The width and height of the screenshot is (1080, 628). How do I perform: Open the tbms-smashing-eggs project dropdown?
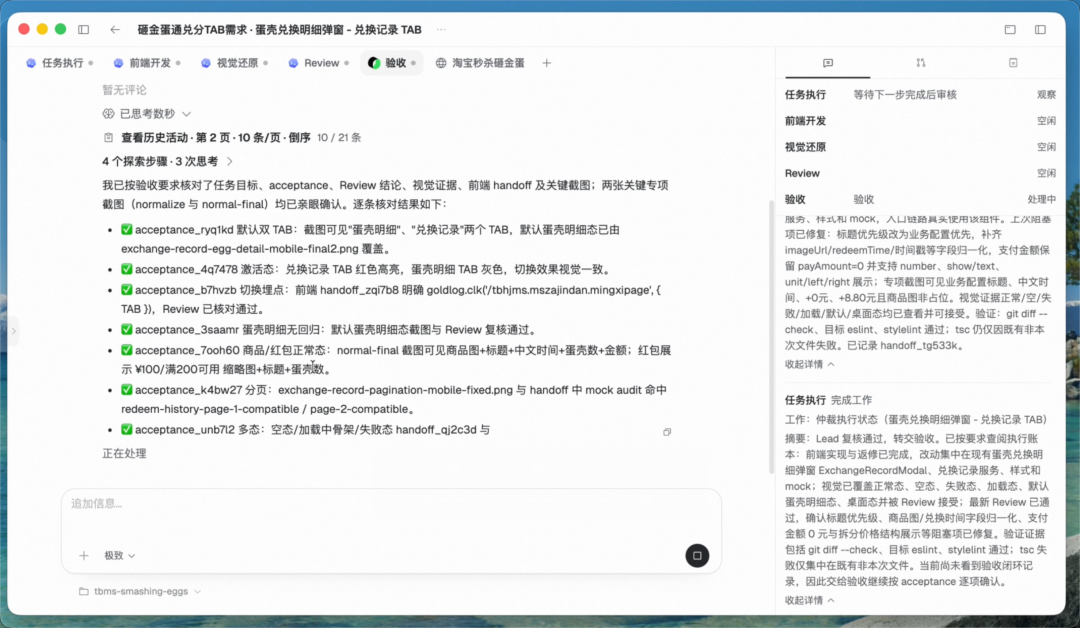[140, 592]
